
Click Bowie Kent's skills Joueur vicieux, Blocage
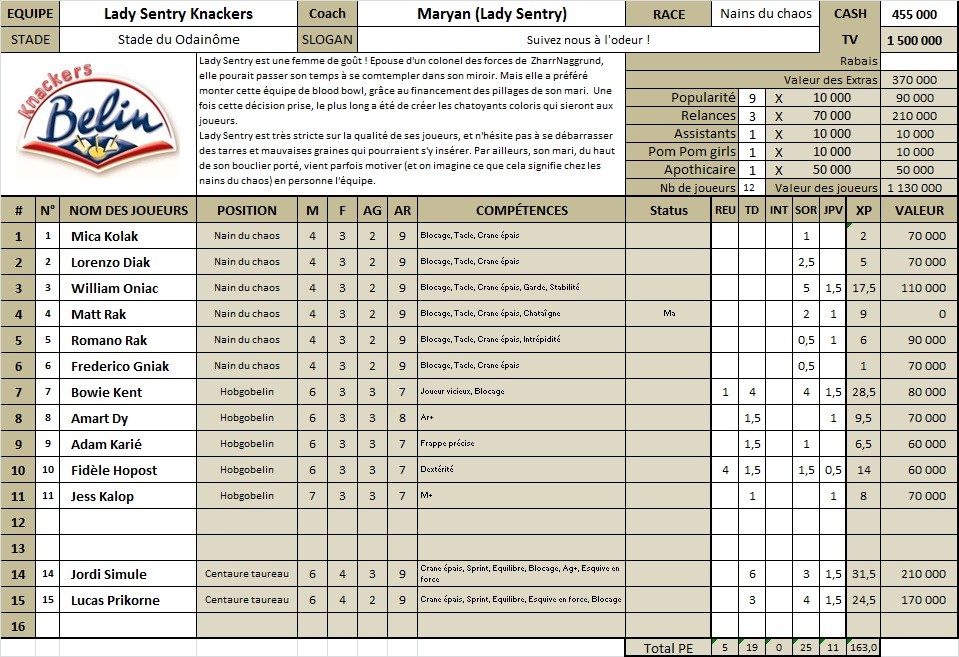(x=521, y=392)
